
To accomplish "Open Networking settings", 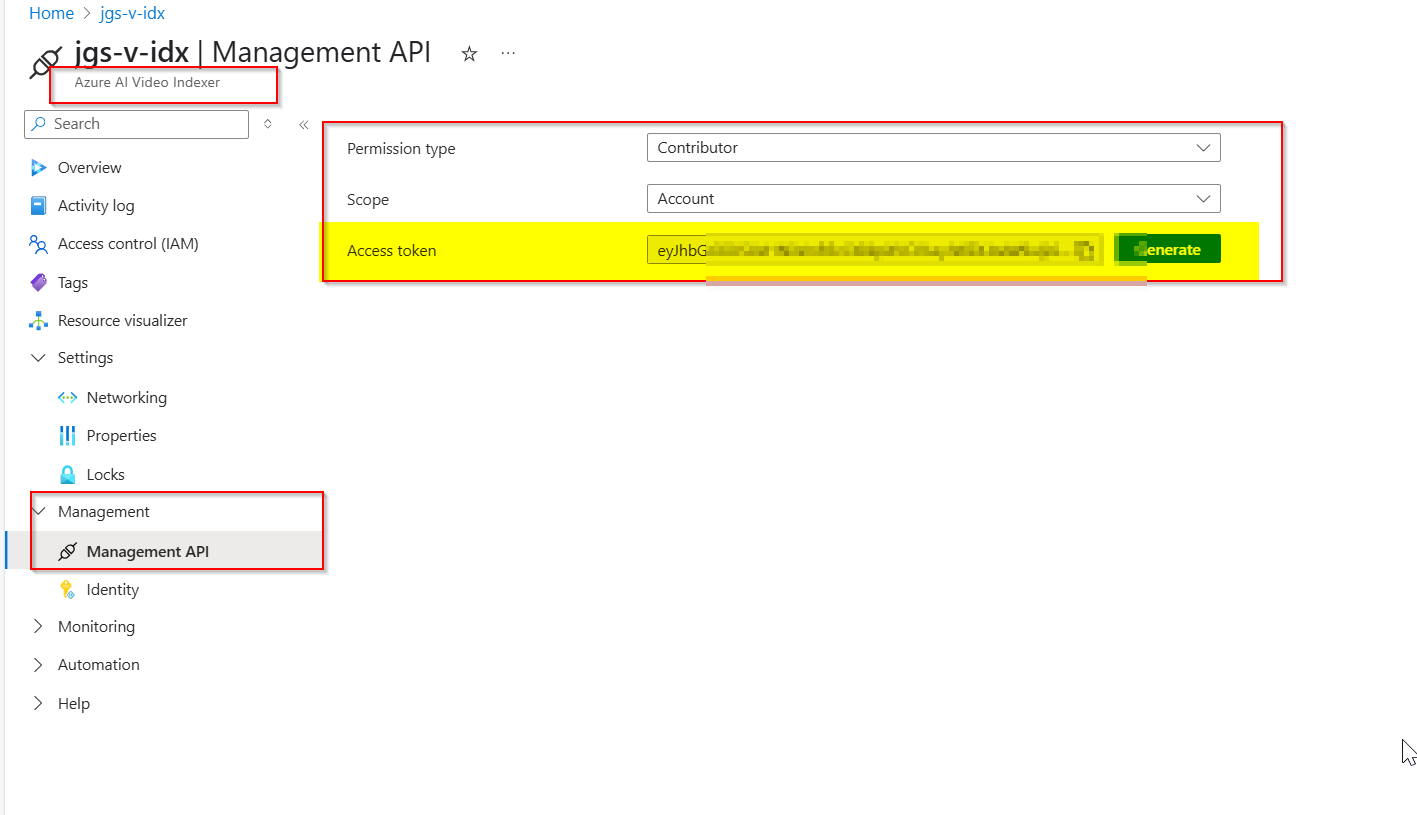I will tap(127, 397).
